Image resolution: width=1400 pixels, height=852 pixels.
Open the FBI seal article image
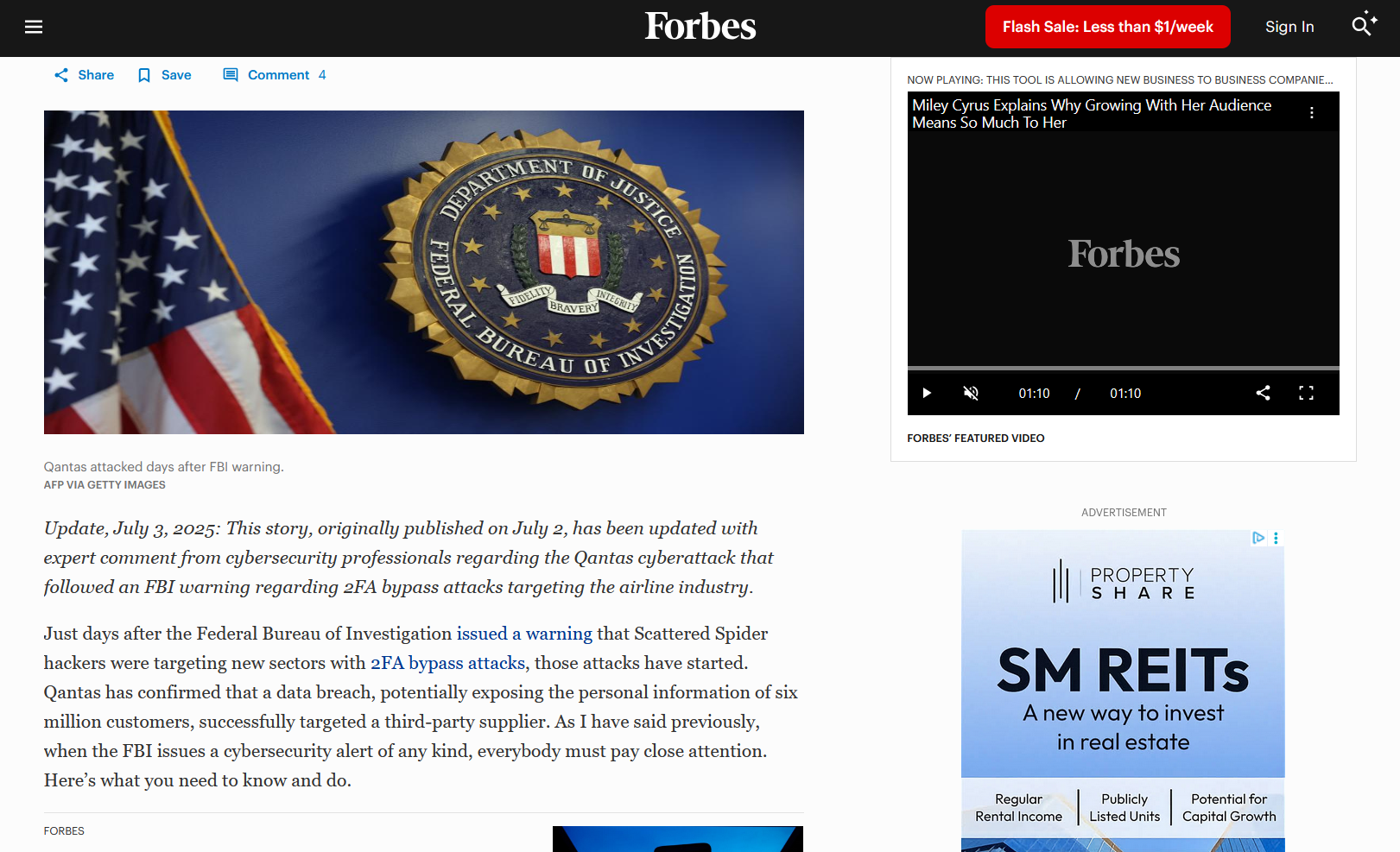[424, 272]
